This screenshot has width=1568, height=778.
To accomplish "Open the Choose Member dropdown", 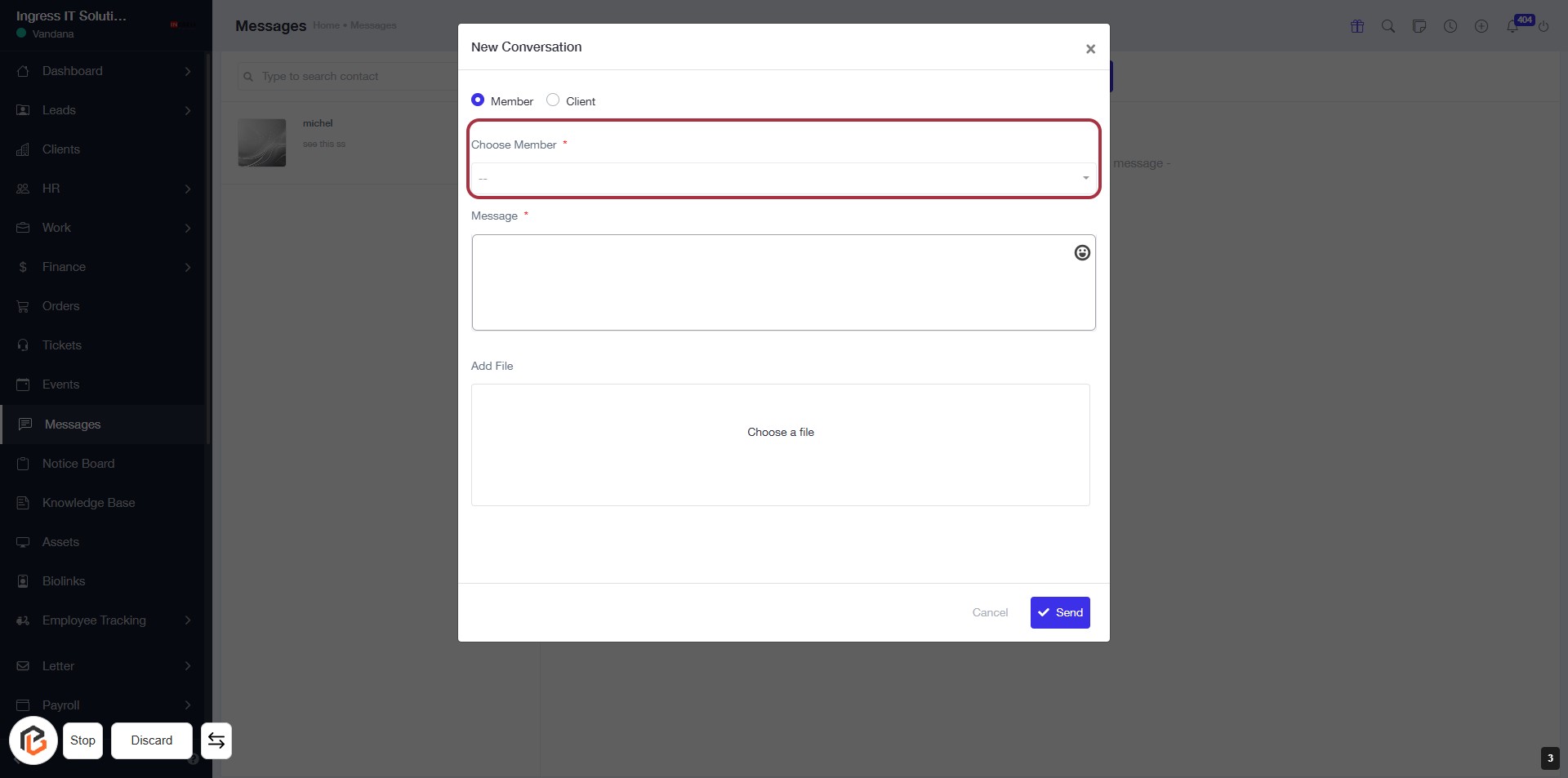I will click(782, 178).
